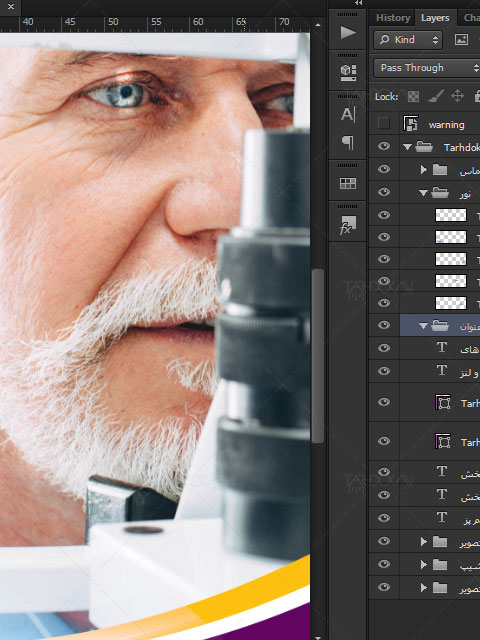The width and height of the screenshot is (480, 640).
Task: Expand the تصویر group below شیب
Action: click(424, 588)
